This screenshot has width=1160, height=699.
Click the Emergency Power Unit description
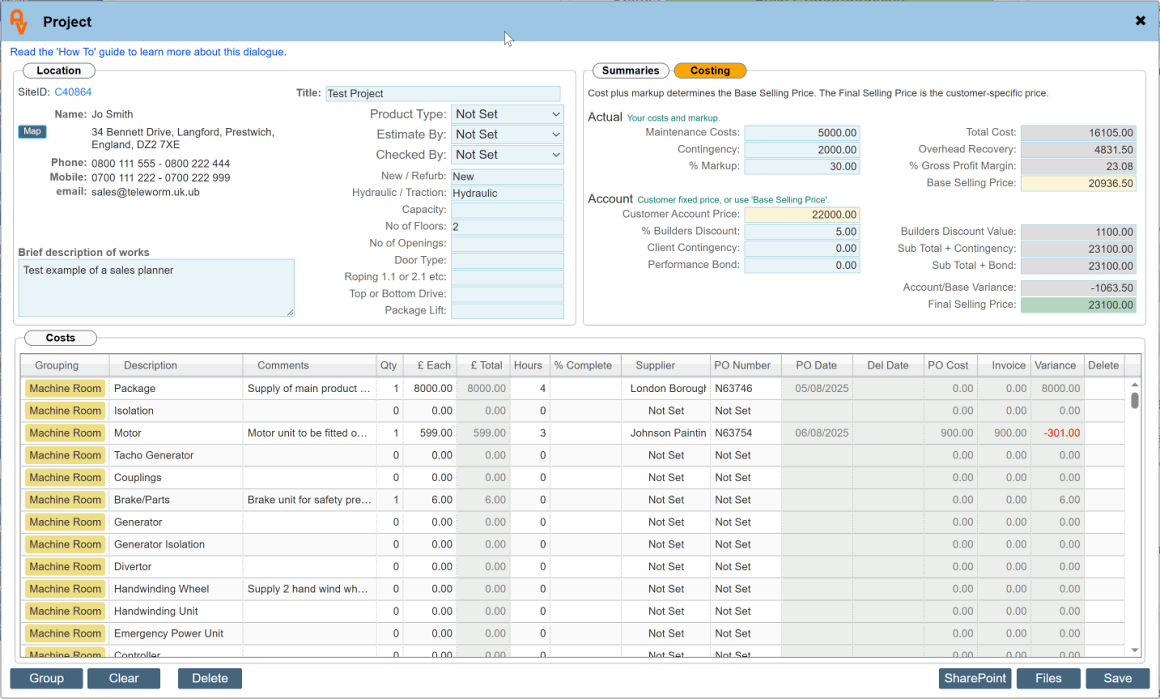tap(175, 633)
